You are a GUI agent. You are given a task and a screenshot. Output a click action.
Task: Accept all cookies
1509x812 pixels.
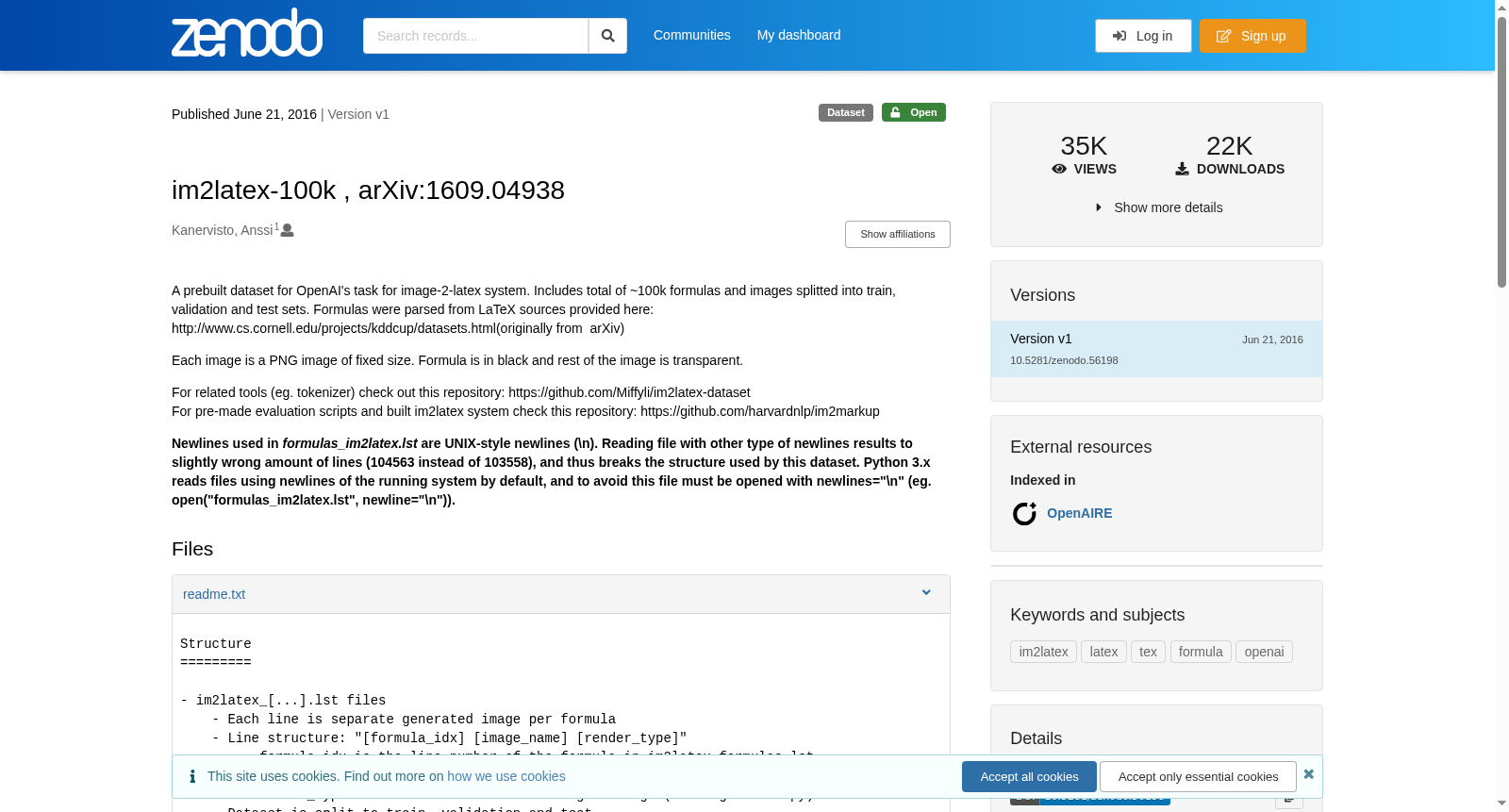(x=1029, y=776)
